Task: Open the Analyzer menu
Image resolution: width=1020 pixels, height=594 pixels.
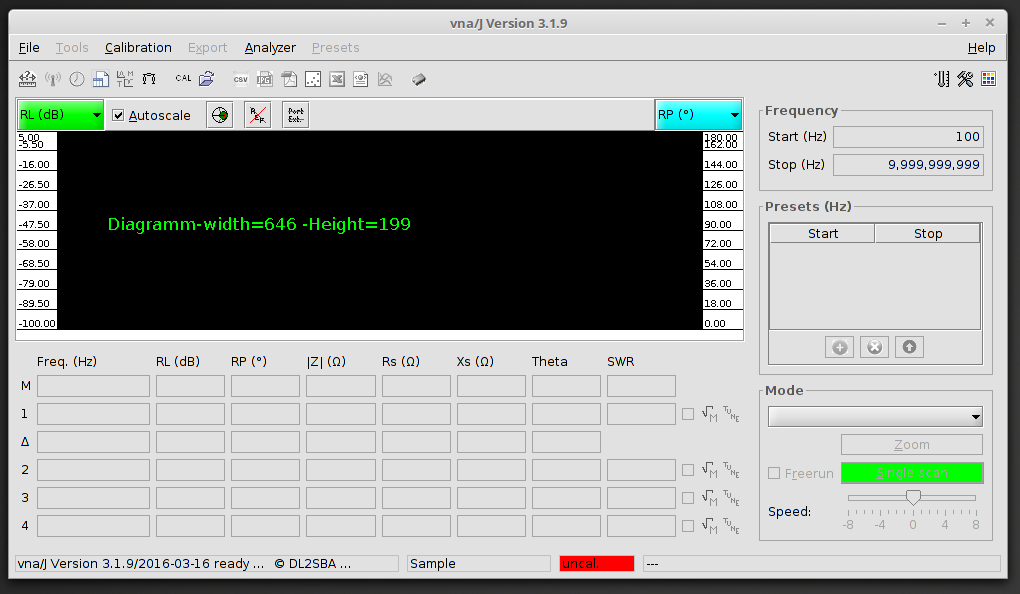Action: tap(270, 47)
